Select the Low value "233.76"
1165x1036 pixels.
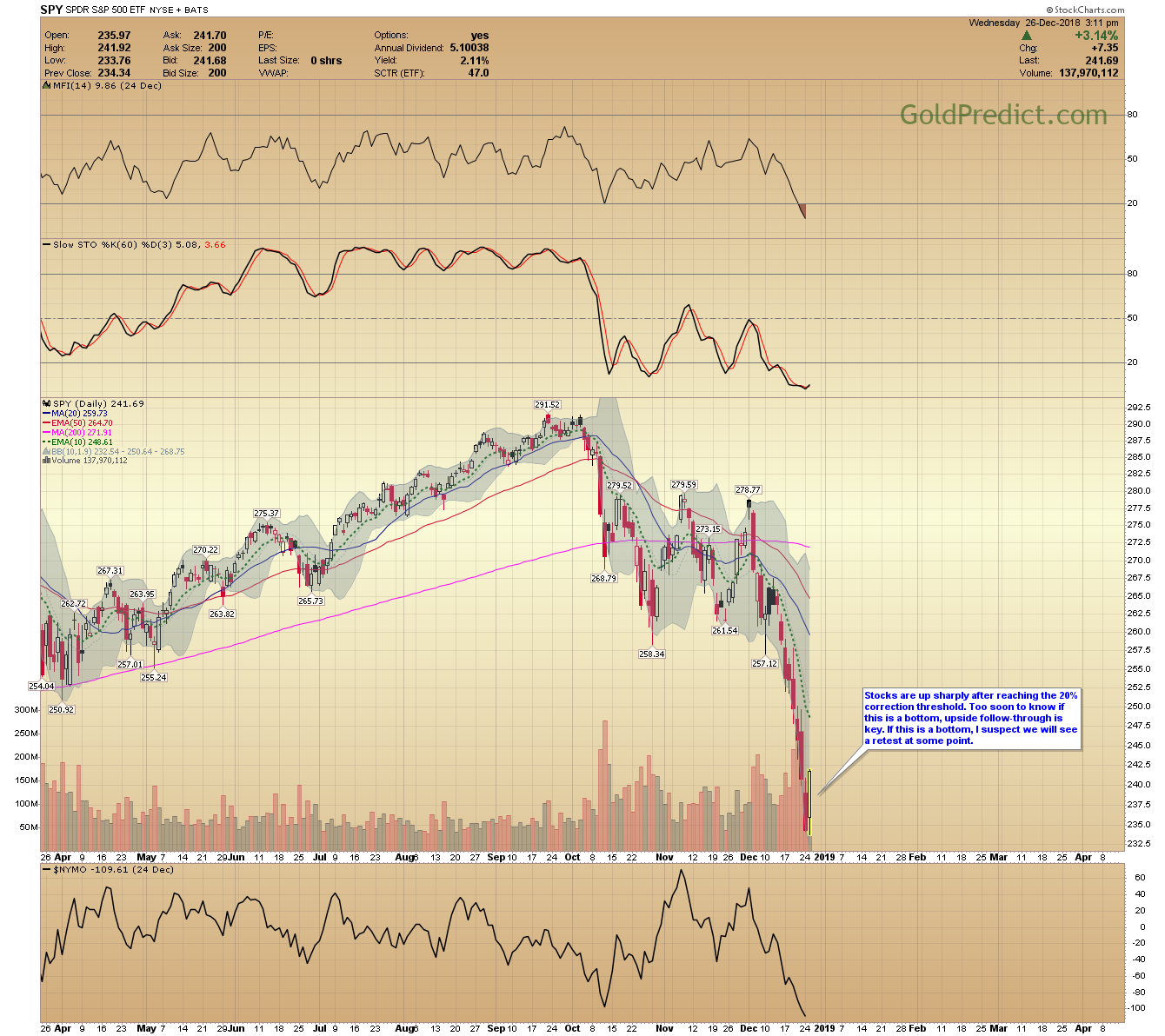(114, 61)
